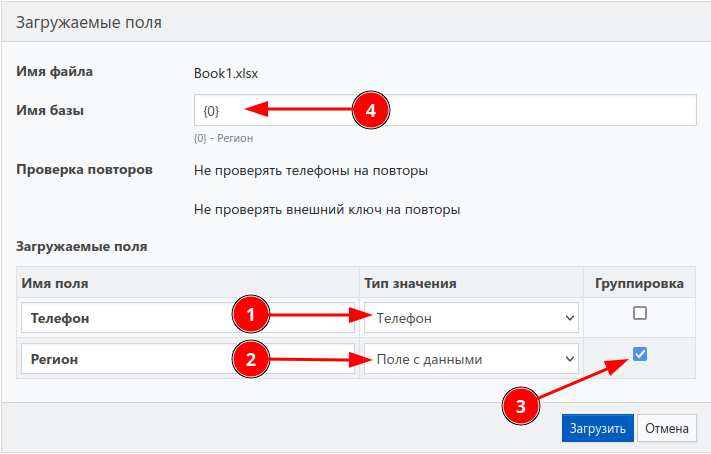Cancel the dialog with Отмена
Image resolution: width=711 pixels, height=454 pixels.
[x=666, y=428]
